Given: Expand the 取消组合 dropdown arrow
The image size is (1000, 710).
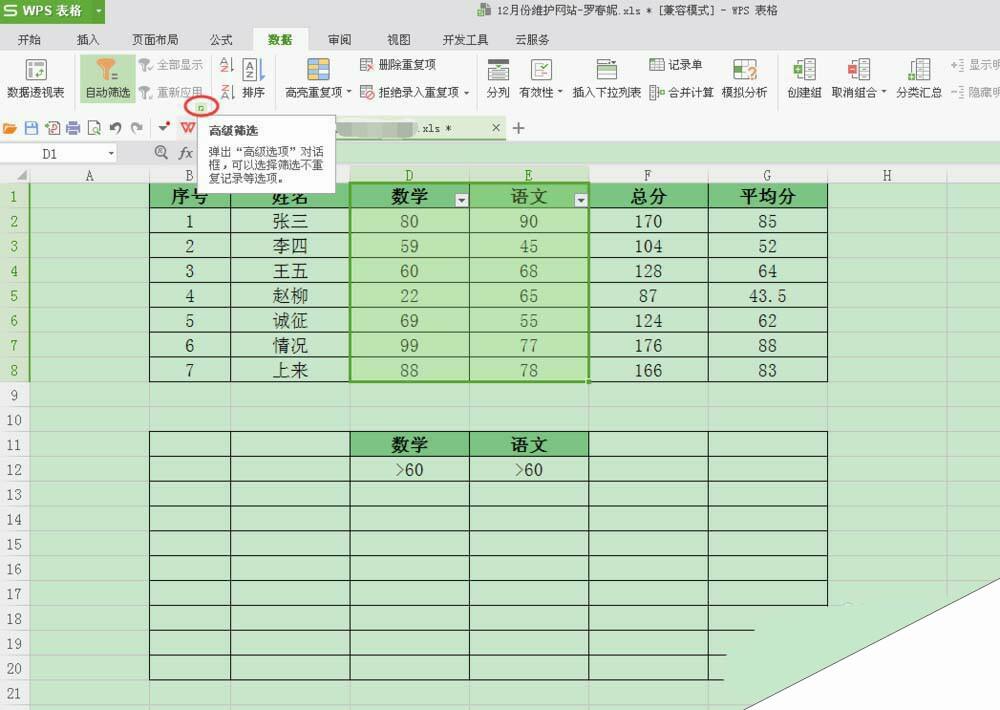Looking at the screenshot, I should point(884,92).
